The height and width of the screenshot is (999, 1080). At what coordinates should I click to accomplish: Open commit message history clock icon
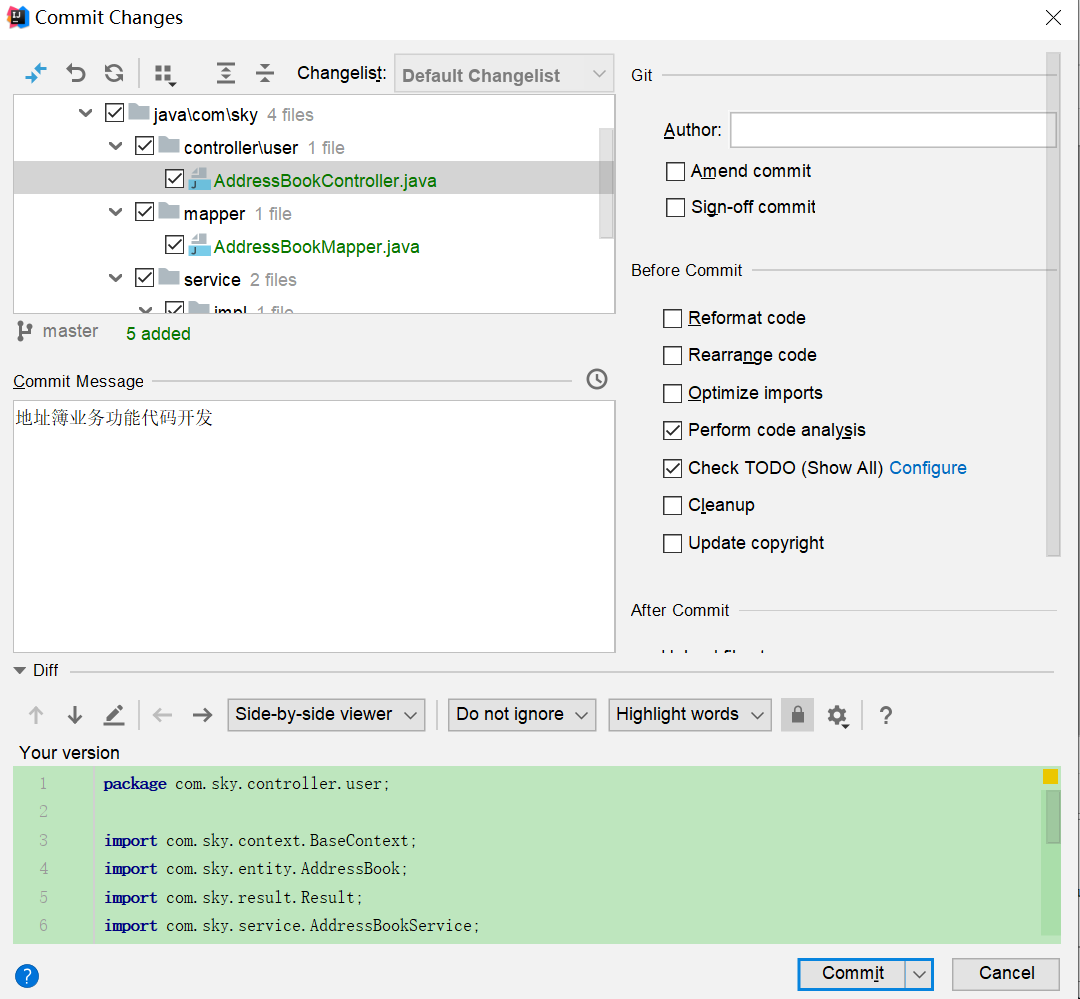pos(596,379)
